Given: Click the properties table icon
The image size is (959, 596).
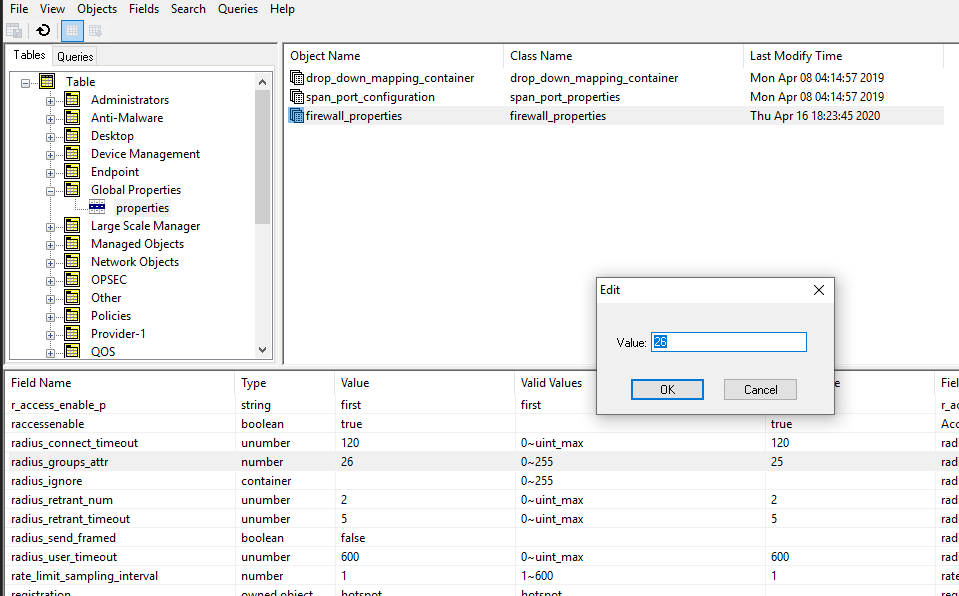Looking at the screenshot, I should pyautogui.click(x=97, y=207).
